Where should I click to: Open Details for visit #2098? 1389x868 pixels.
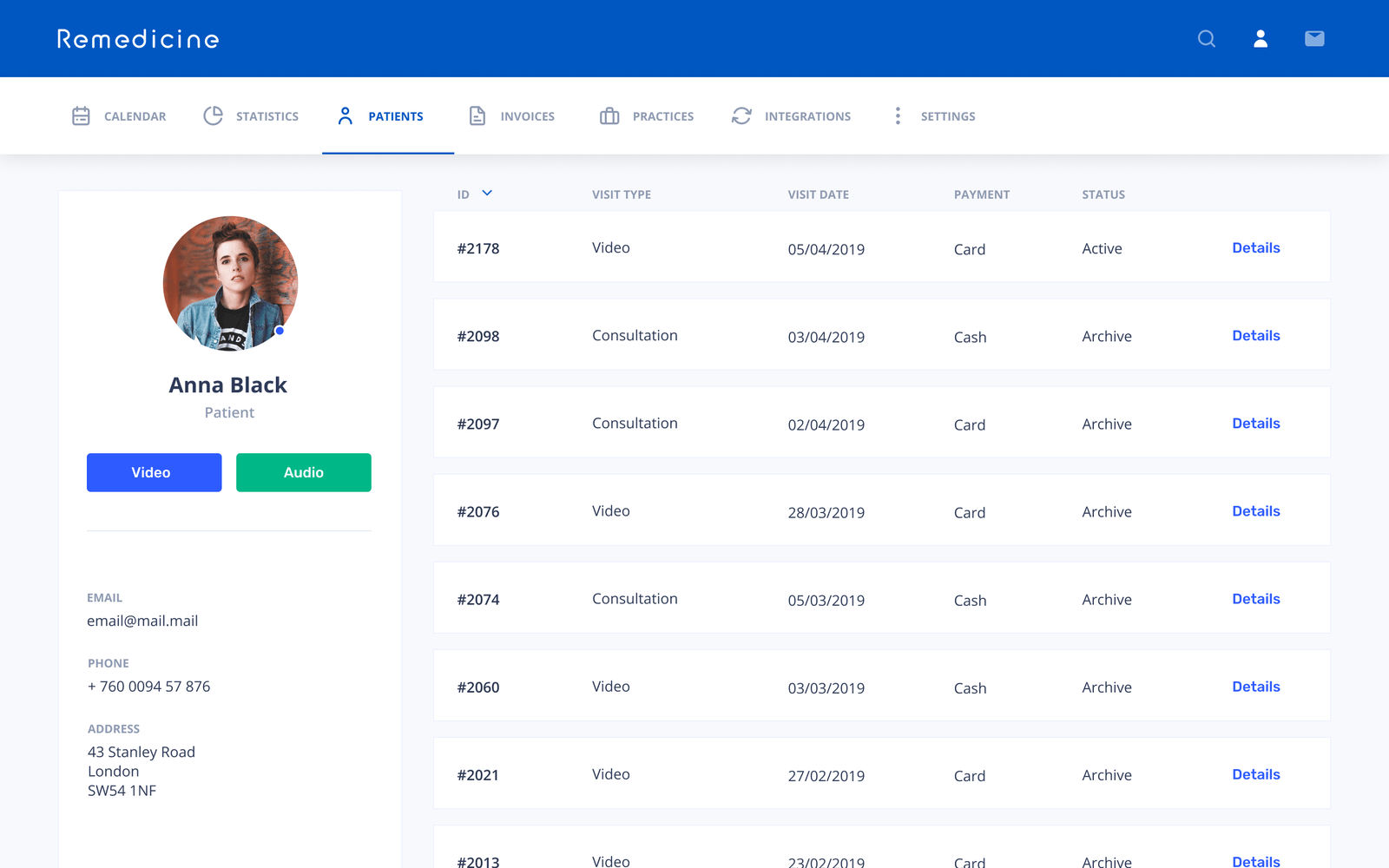coord(1255,336)
